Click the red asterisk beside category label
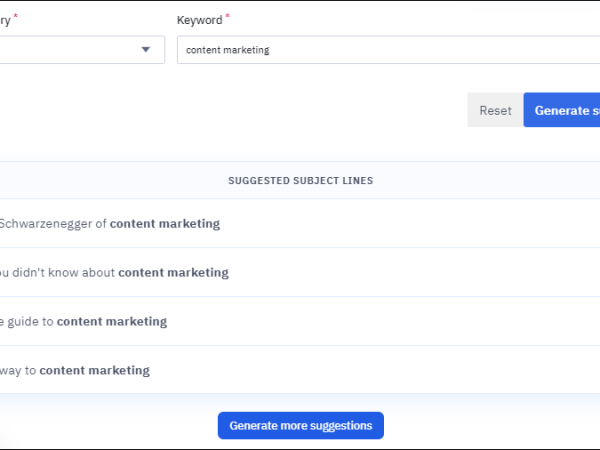Image resolution: width=600 pixels, height=450 pixels. (14, 18)
